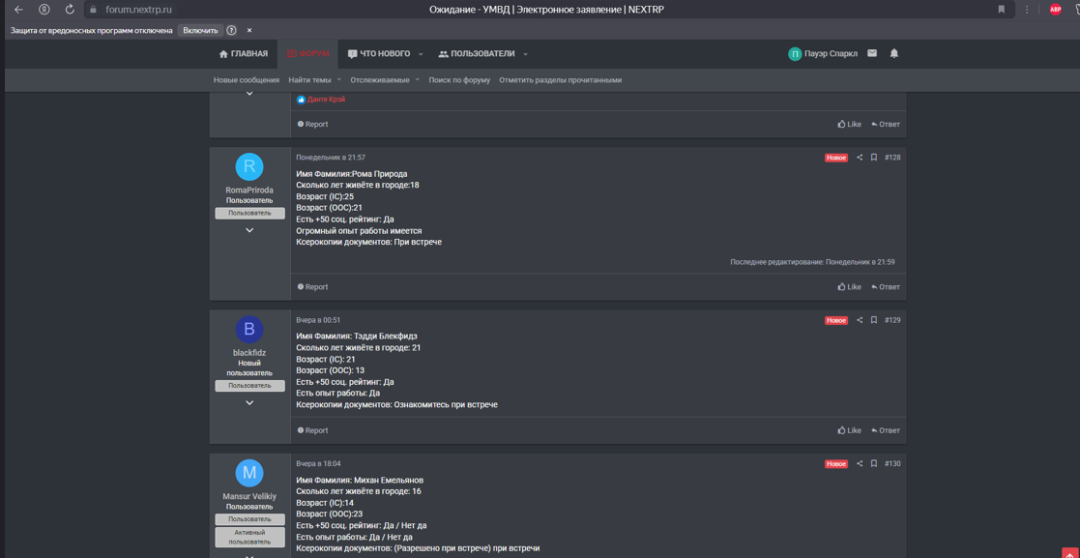Share post #128 via share icon

[x=859, y=157]
